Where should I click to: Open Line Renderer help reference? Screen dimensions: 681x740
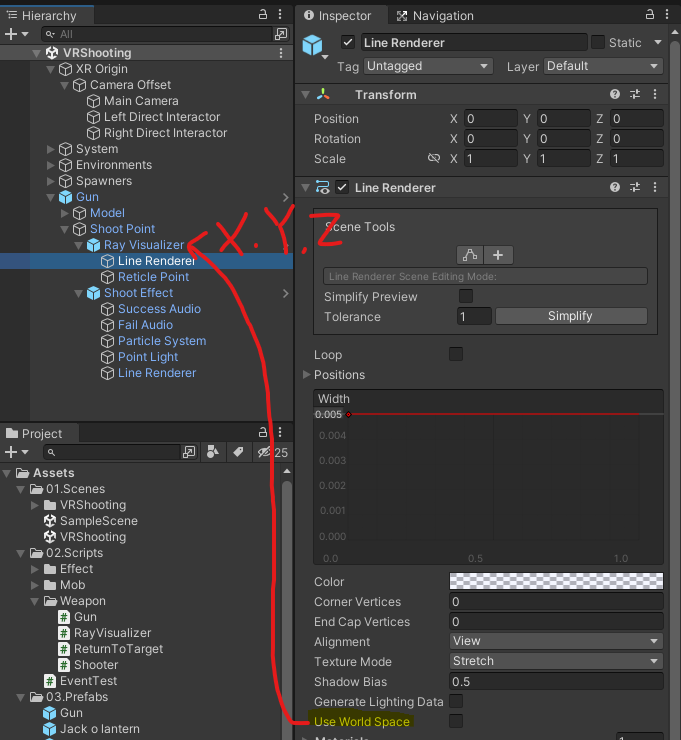pos(614,187)
